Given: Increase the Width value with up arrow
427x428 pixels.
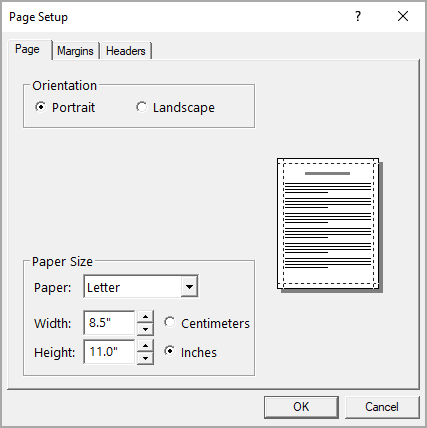Looking at the screenshot, I should click(145, 316).
